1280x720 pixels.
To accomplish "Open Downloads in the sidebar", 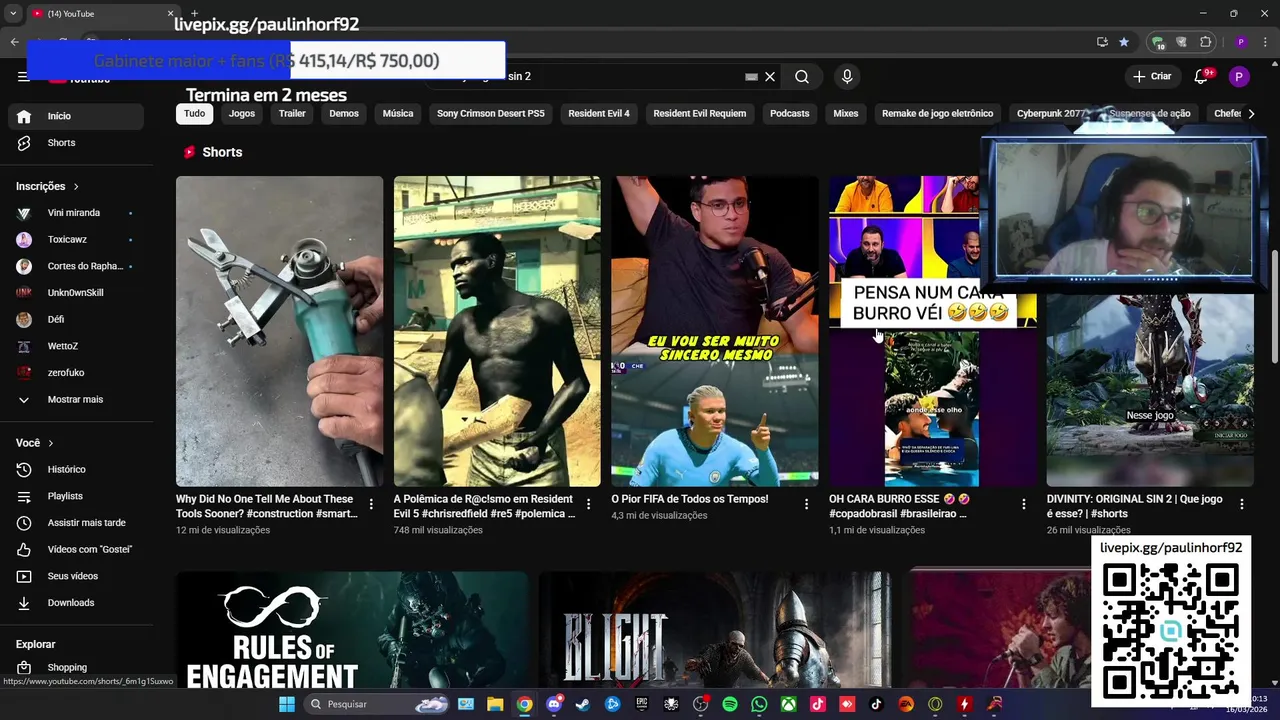I will coord(76,603).
